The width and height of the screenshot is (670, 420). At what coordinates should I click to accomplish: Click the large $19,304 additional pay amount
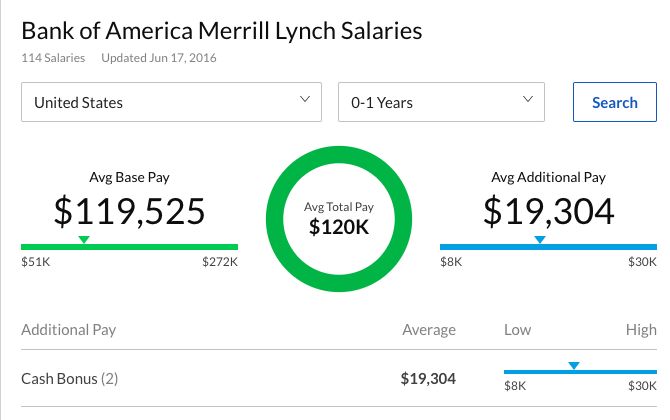[x=549, y=211]
